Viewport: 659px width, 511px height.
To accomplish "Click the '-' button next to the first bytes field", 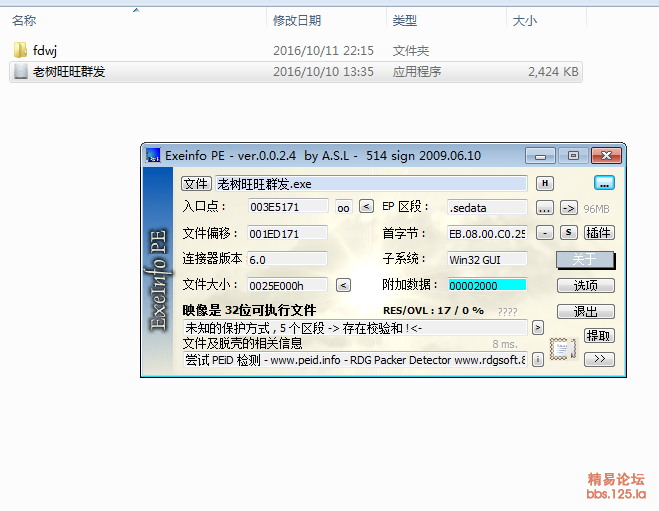I will (x=545, y=233).
